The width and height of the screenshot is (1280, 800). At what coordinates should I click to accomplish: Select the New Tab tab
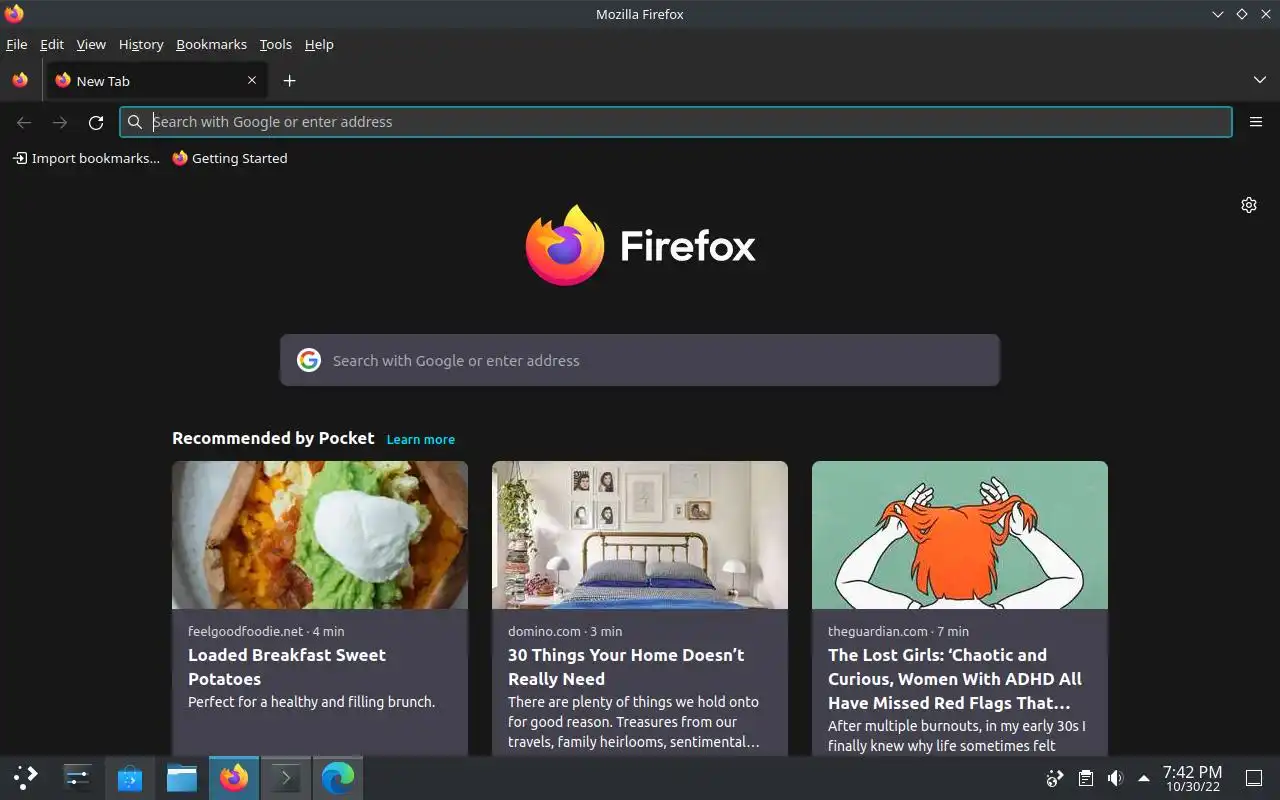[x=157, y=80]
